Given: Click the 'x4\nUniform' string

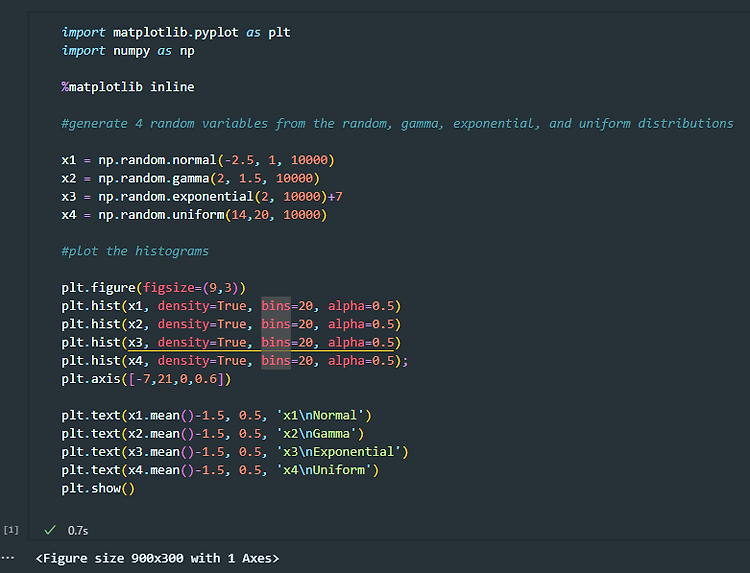Looking at the screenshot, I should point(324,470).
